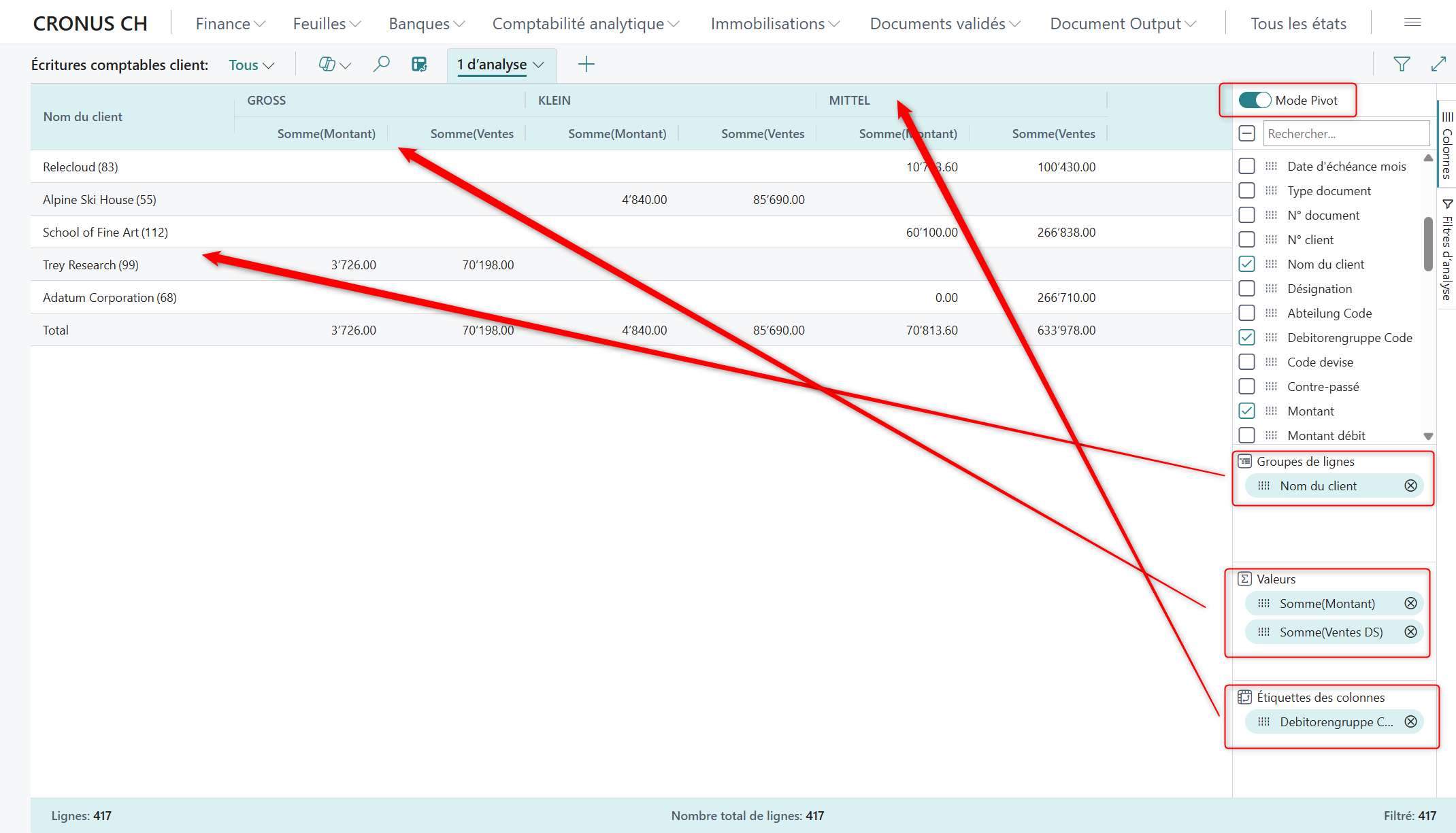The height and width of the screenshot is (833, 1456).
Task: Toggle the Mode Pivot switch
Action: (x=1254, y=100)
